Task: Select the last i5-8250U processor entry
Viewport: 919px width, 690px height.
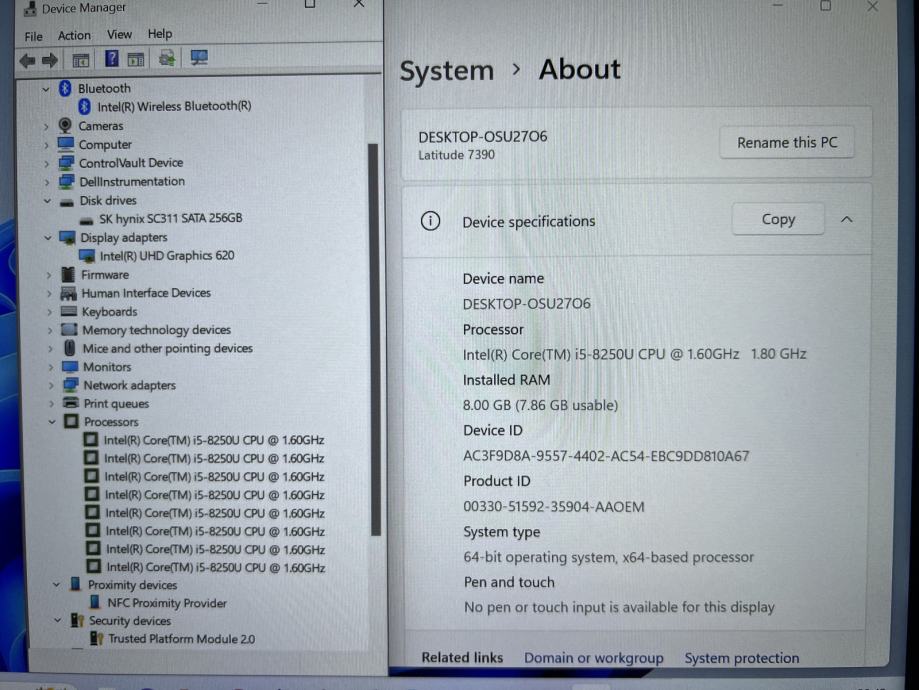Action: [216, 567]
